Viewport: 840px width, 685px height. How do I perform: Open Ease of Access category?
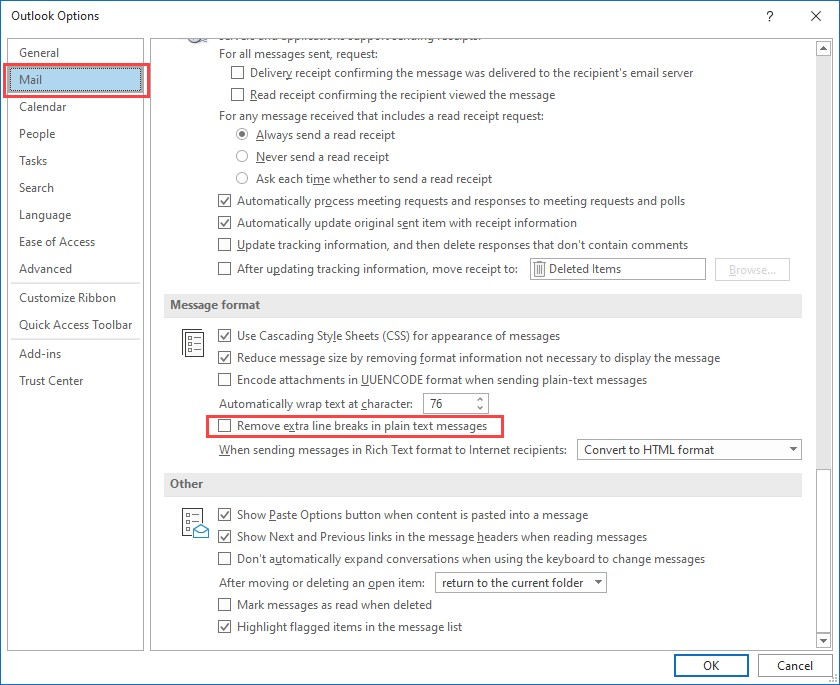pyautogui.click(x=76, y=242)
